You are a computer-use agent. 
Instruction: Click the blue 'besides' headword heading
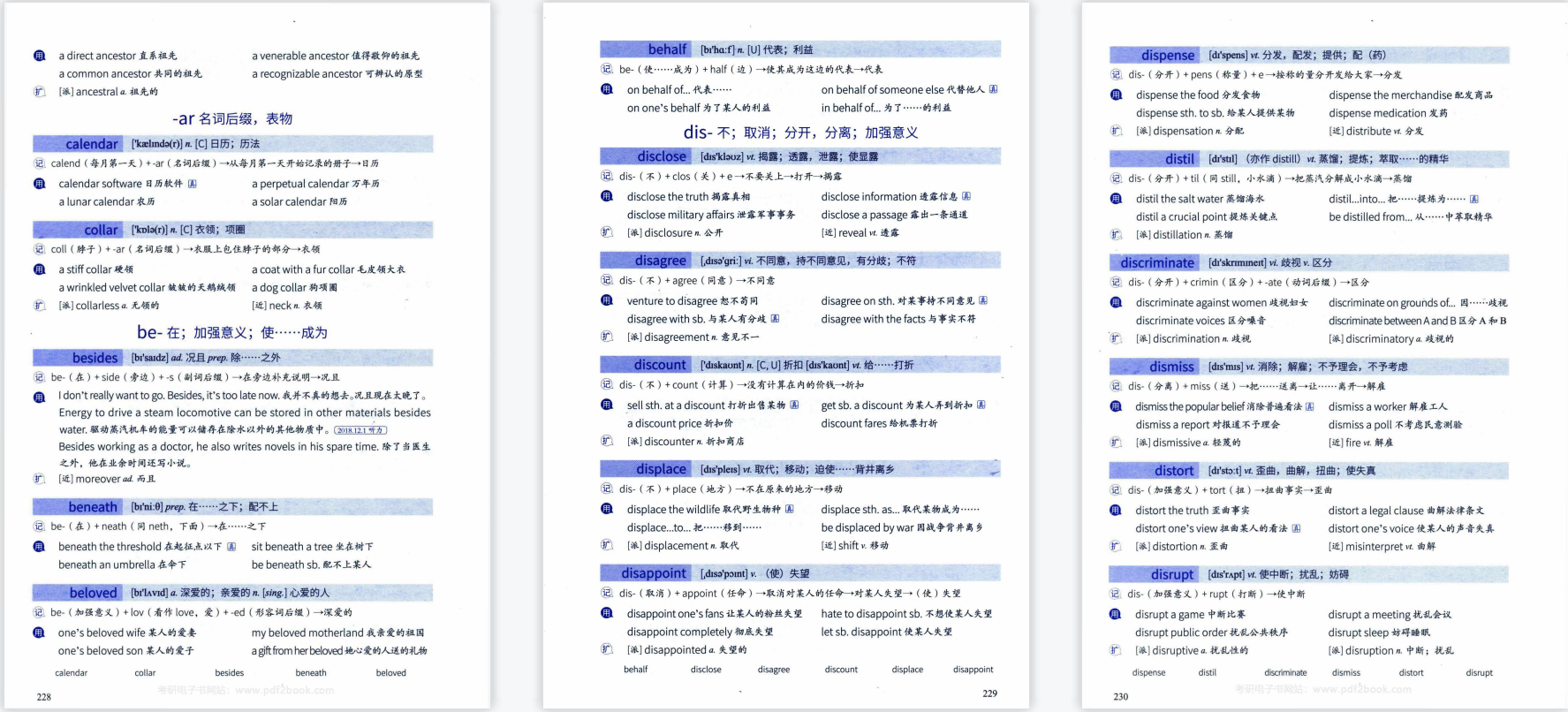[95, 358]
